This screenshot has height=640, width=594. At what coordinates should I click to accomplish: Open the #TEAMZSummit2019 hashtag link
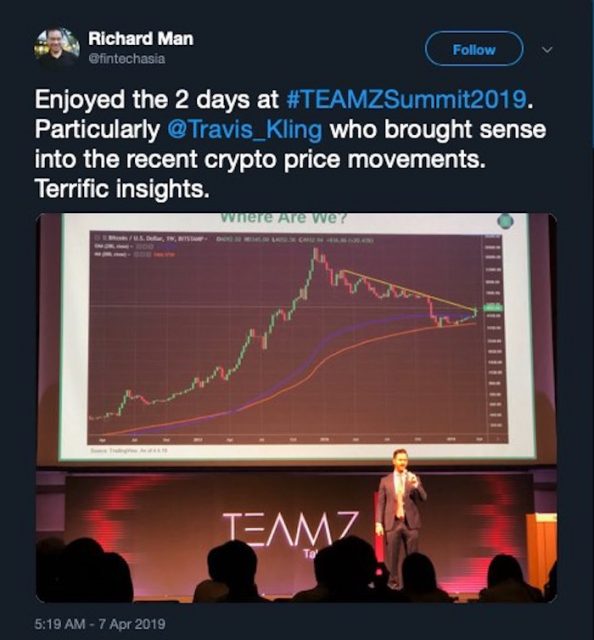tap(406, 99)
